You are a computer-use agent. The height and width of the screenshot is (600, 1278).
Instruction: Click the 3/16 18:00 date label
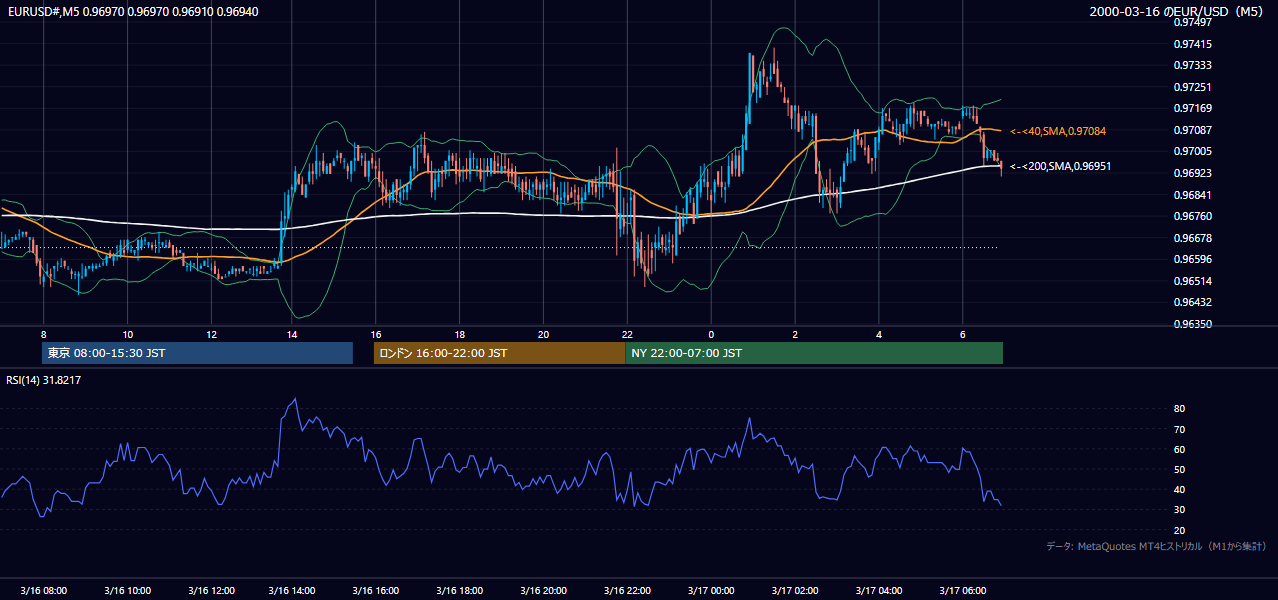tap(460, 590)
